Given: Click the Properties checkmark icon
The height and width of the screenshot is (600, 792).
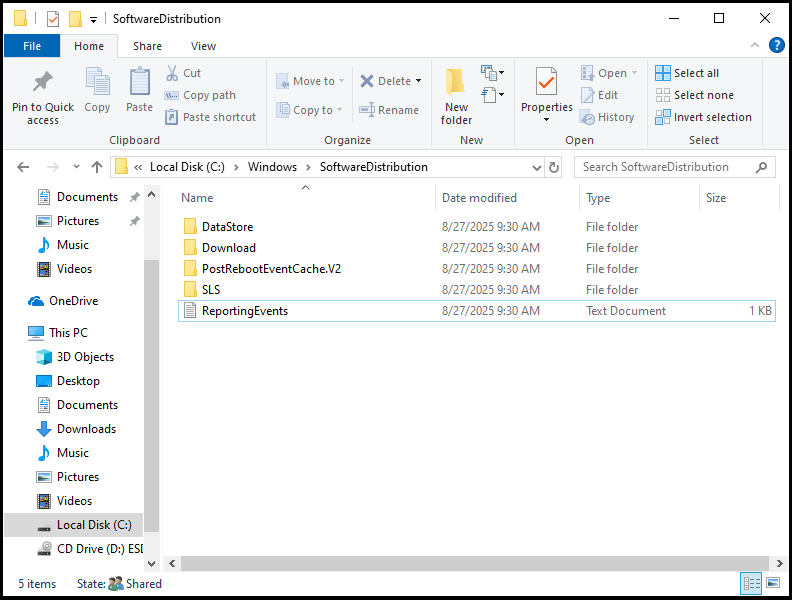Looking at the screenshot, I should (547, 82).
